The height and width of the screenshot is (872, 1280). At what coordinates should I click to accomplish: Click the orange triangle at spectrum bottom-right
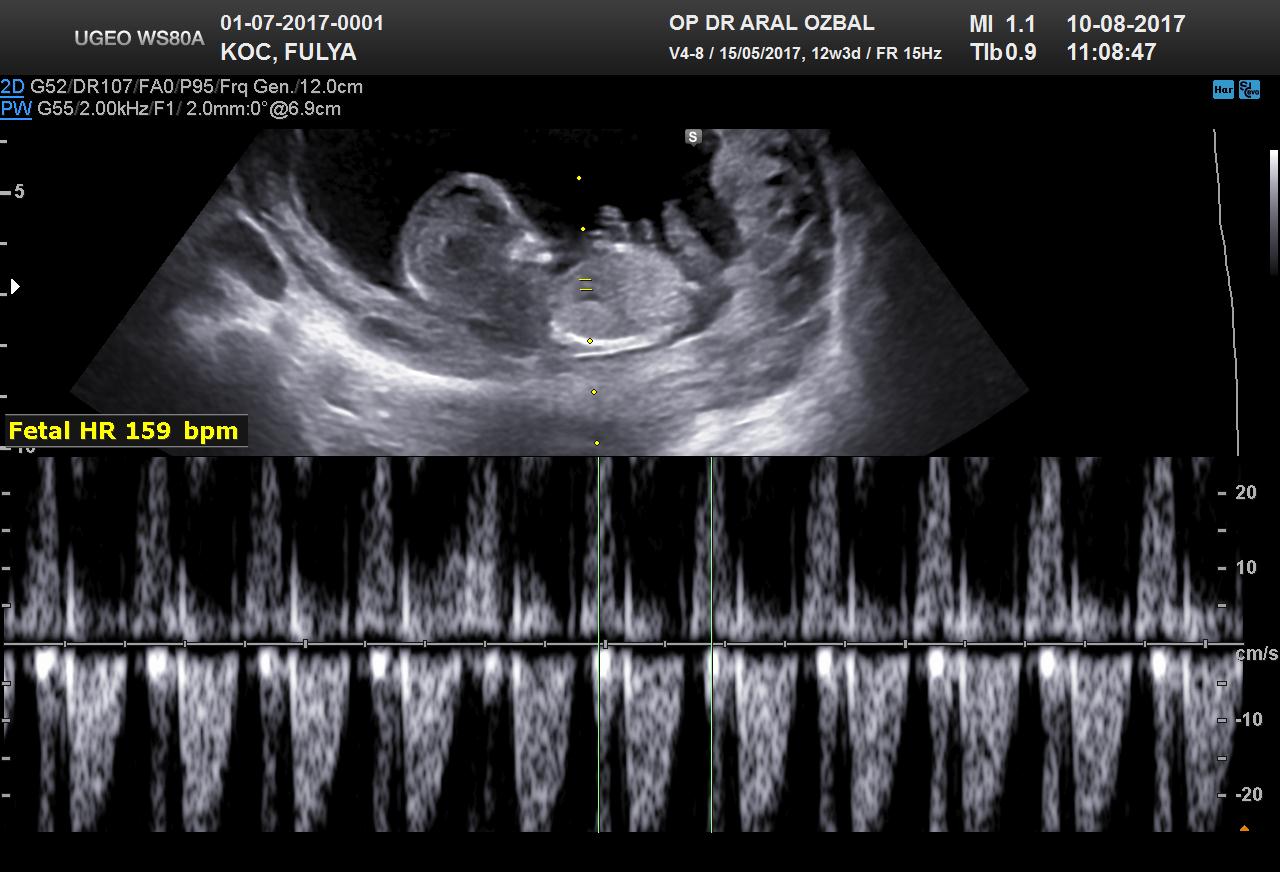click(1244, 828)
